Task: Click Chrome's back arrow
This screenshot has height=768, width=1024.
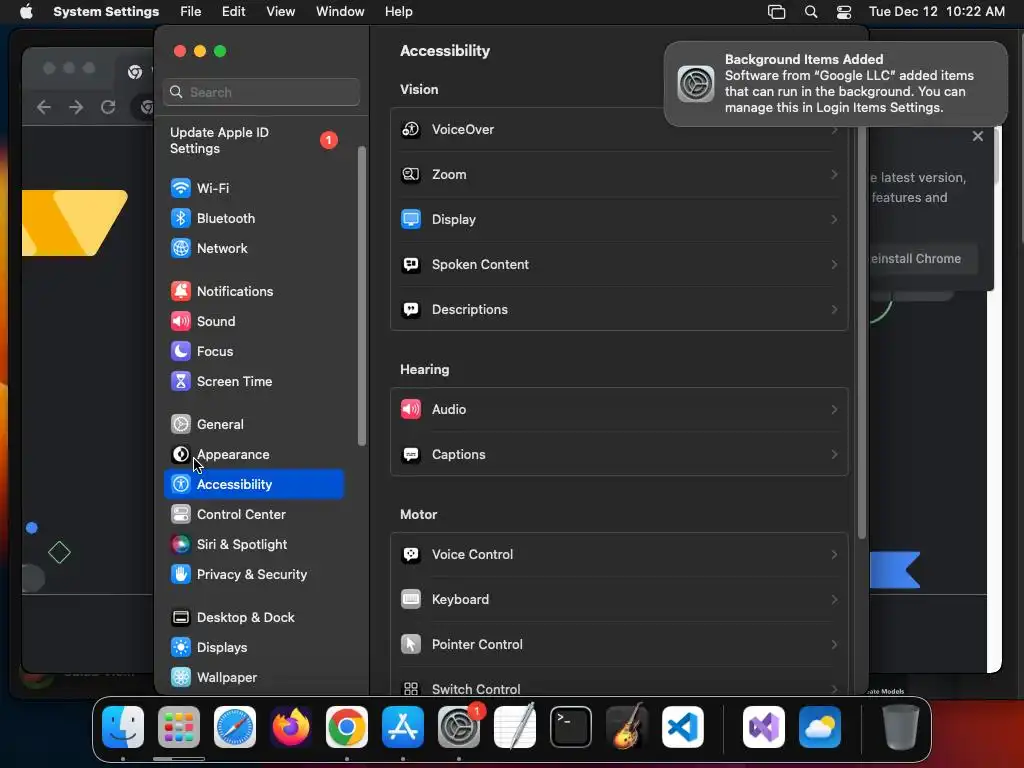Action: [x=44, y=107]
